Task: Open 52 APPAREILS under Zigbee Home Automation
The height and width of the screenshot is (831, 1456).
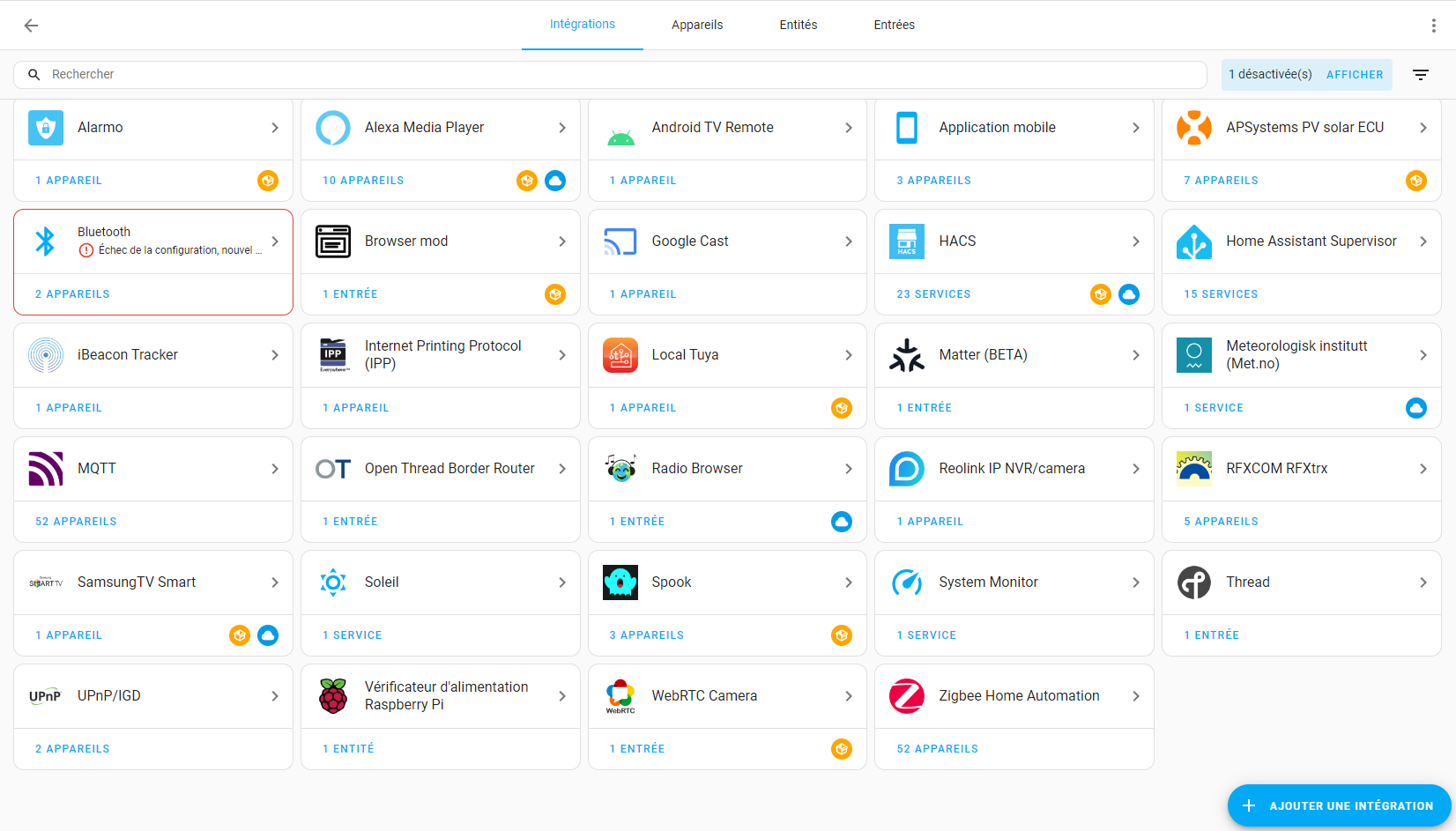Action: click(x=938, y=749)
